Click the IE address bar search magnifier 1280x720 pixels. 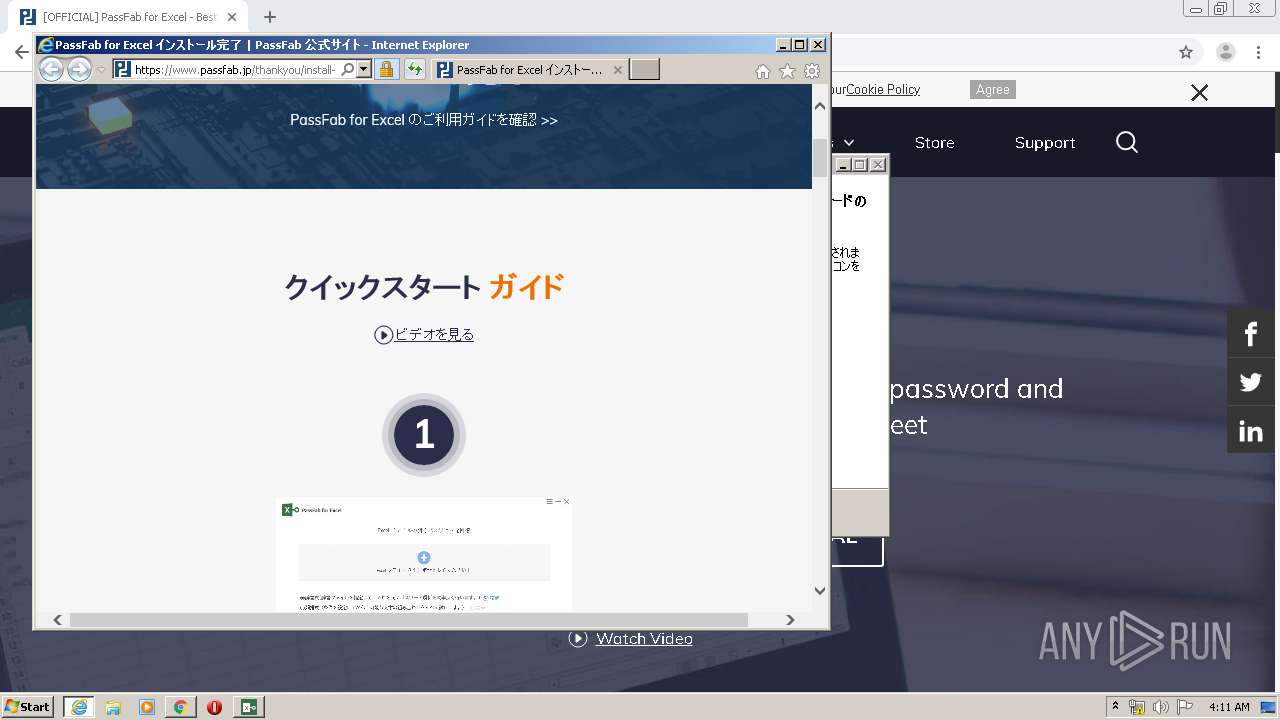(347, 70)
